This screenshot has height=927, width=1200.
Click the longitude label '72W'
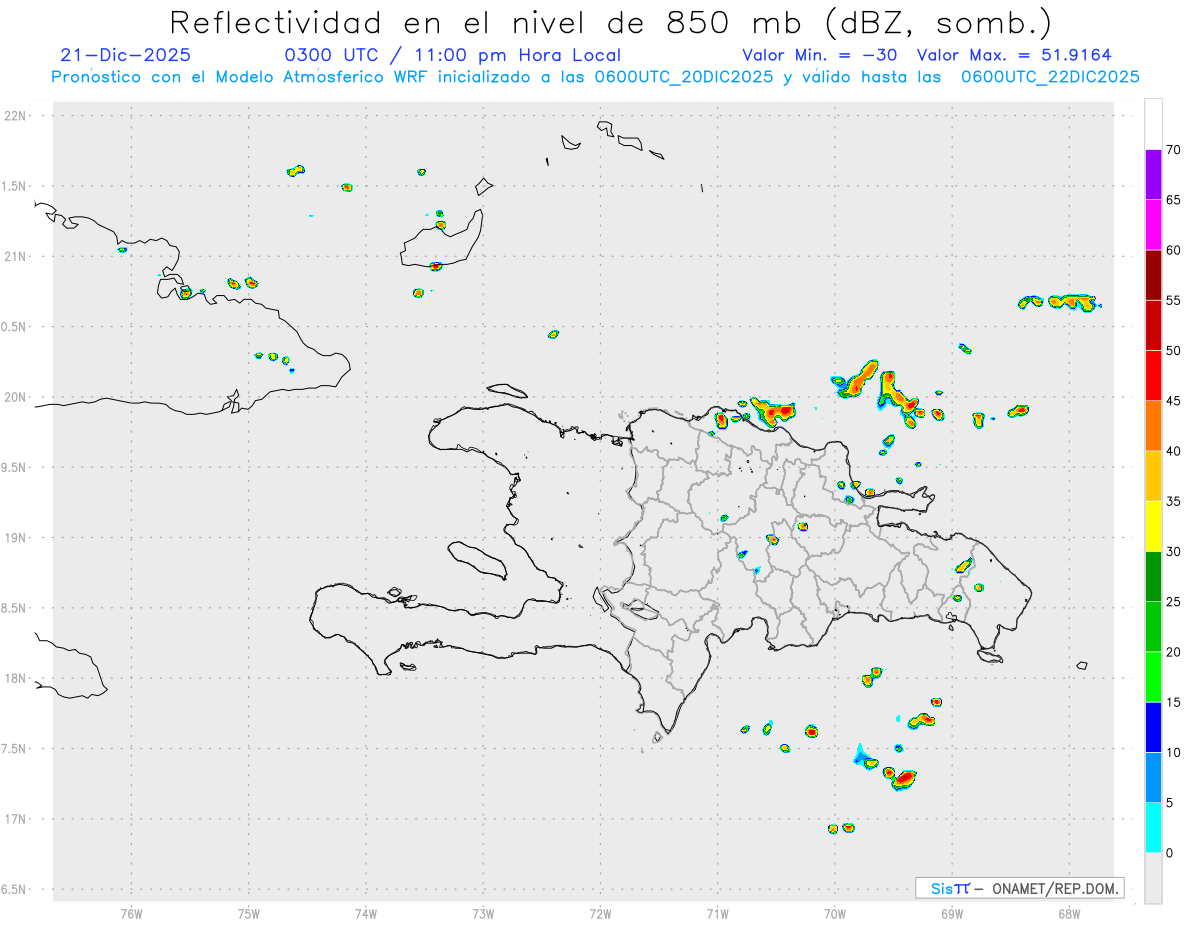coord(600,913)
